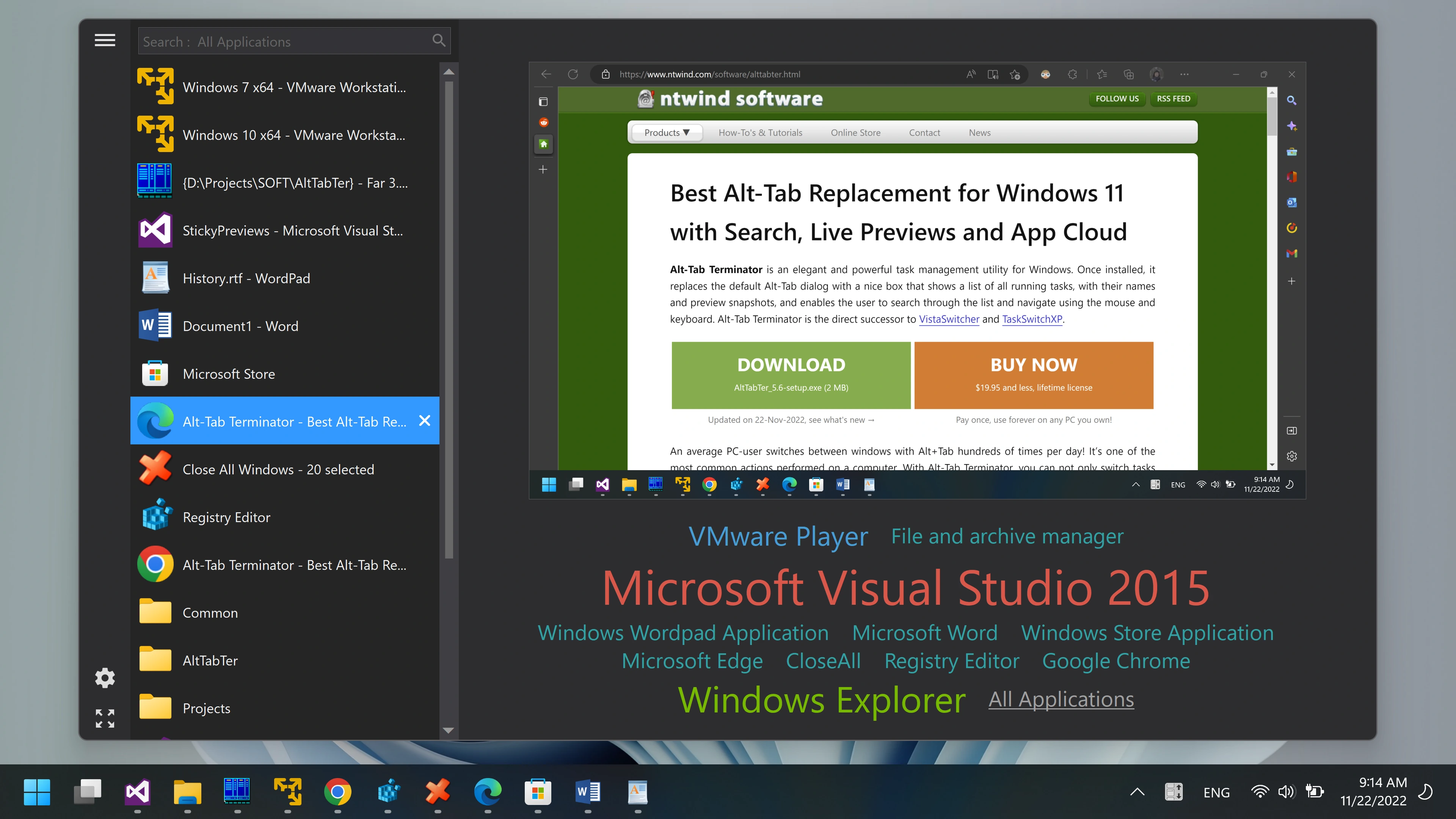
Task: Click the Edge window preview thumbnail
Action: (917, 280)
